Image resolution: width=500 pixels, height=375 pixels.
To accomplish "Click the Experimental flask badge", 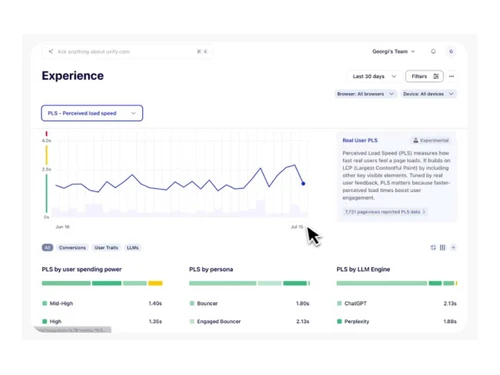I will [x=431, y=140].
